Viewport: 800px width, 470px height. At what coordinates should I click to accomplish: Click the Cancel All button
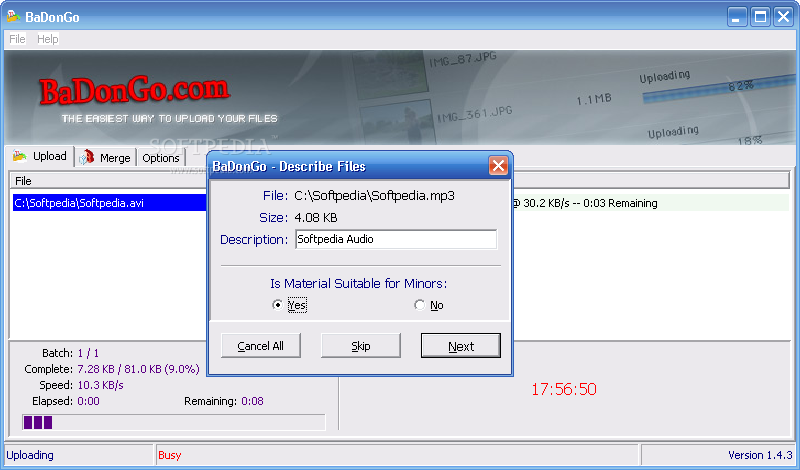[x=260, y=346]
